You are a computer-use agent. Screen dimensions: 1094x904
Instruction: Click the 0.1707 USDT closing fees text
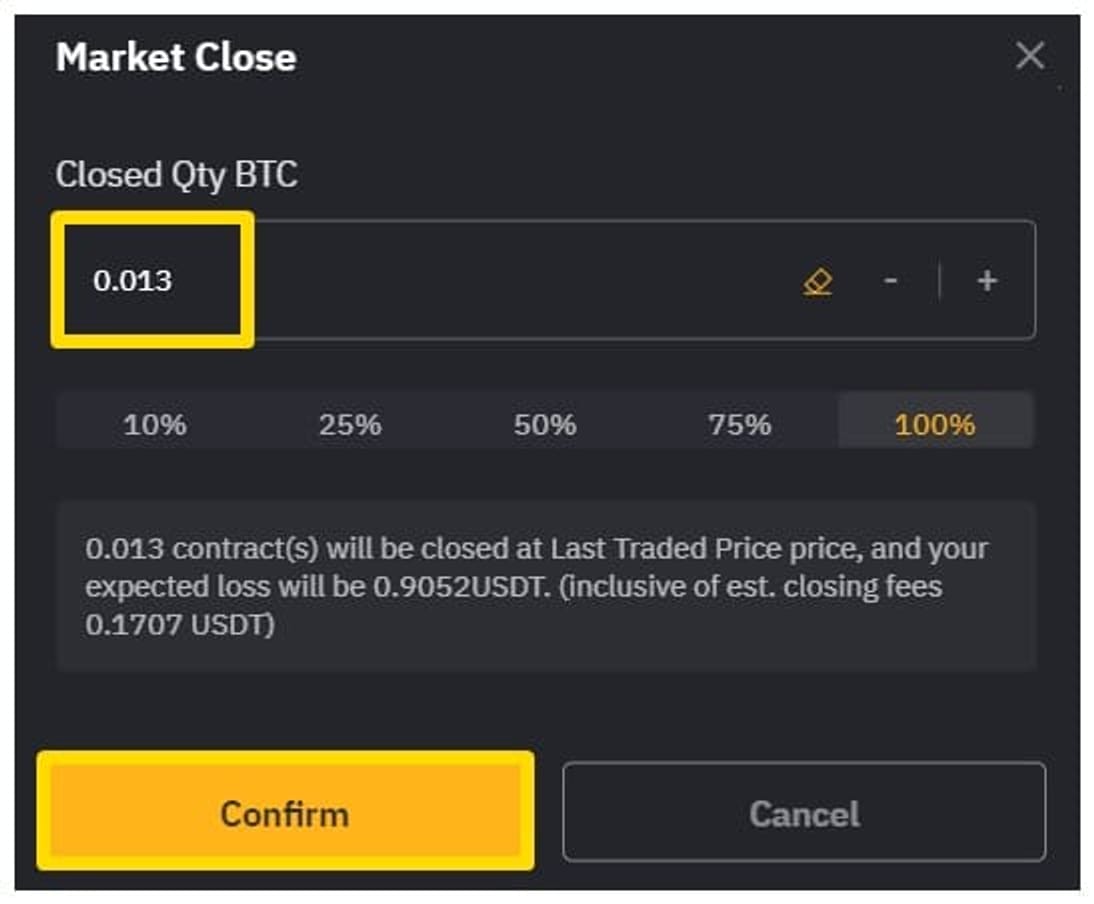180,624
